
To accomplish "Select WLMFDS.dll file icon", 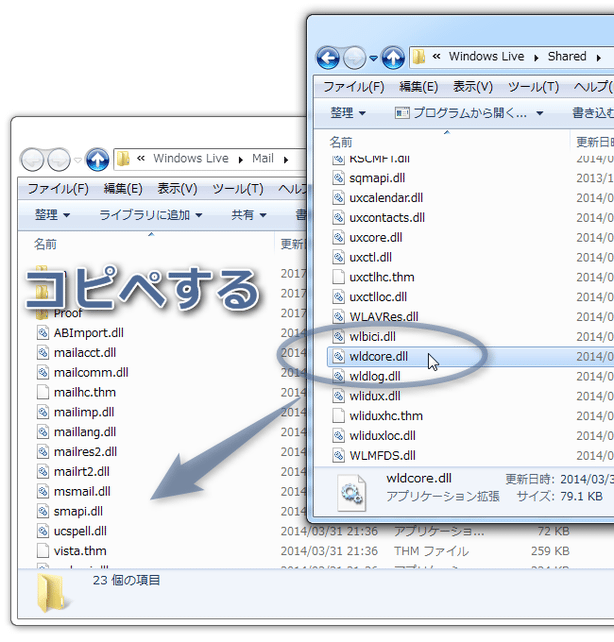I will pyautogui.click(x=338, y=455).
